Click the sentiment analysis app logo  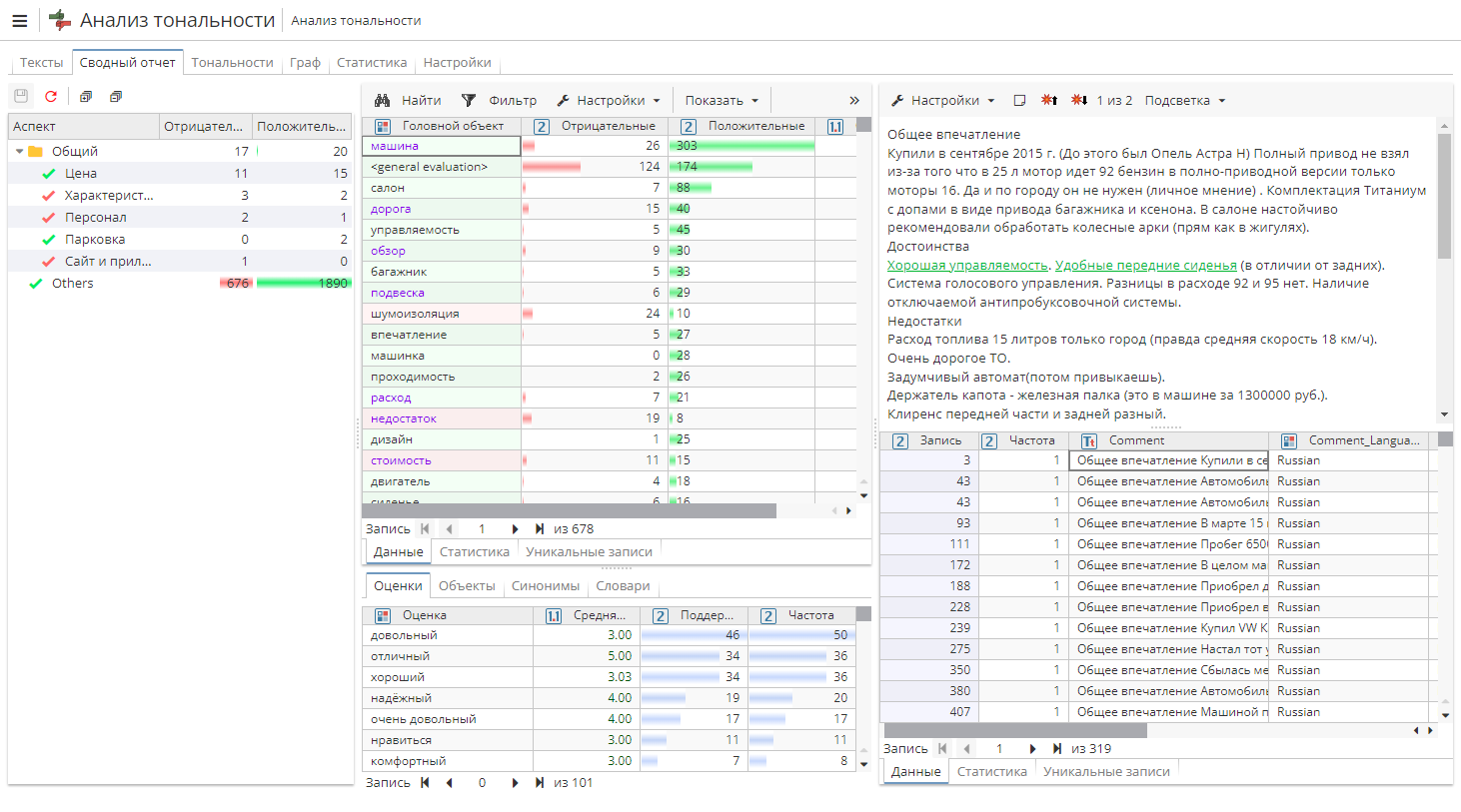click(x=60, y=20)
